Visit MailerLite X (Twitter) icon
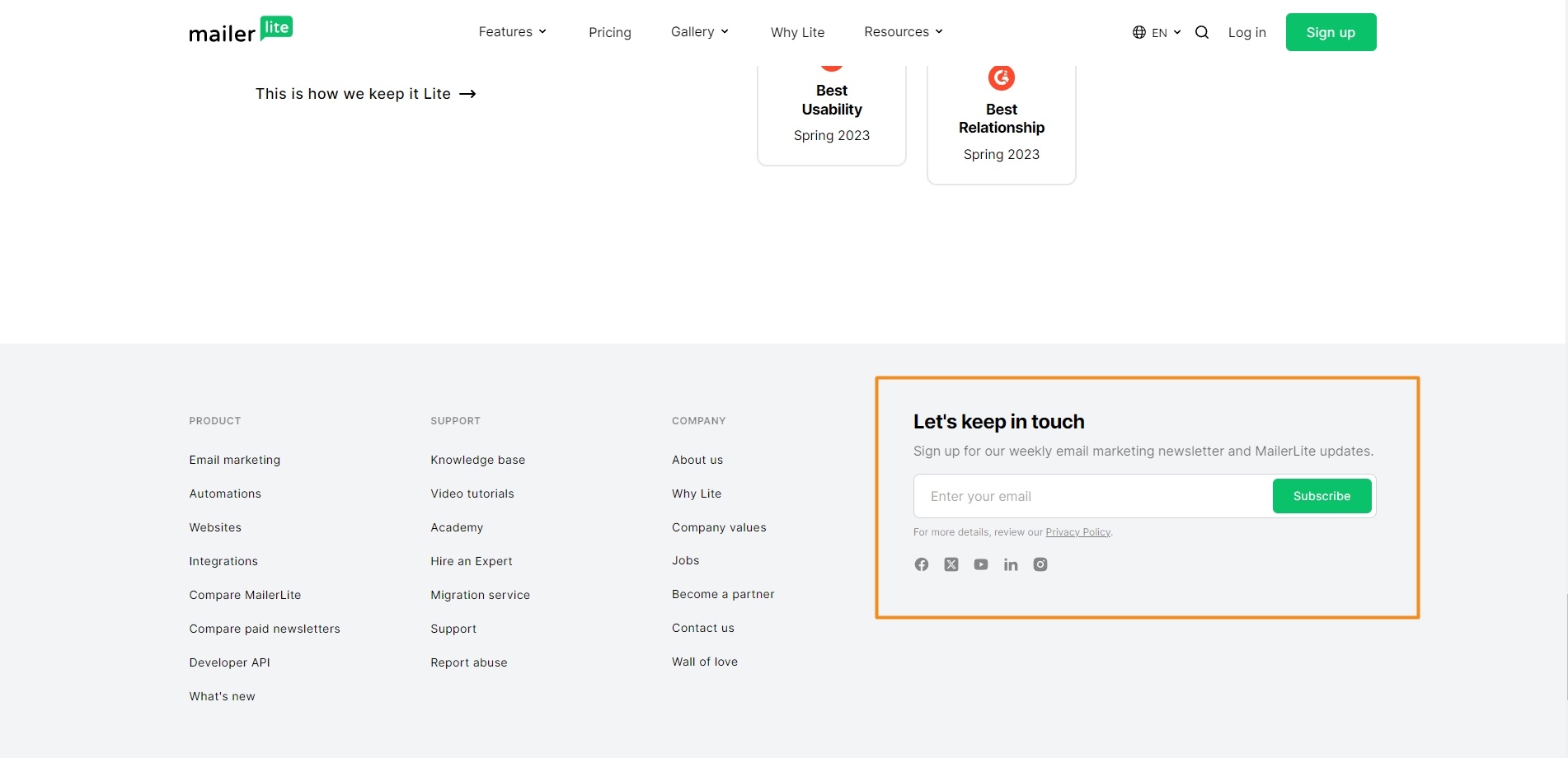The image size is (1568, 758). coord(951,564)
